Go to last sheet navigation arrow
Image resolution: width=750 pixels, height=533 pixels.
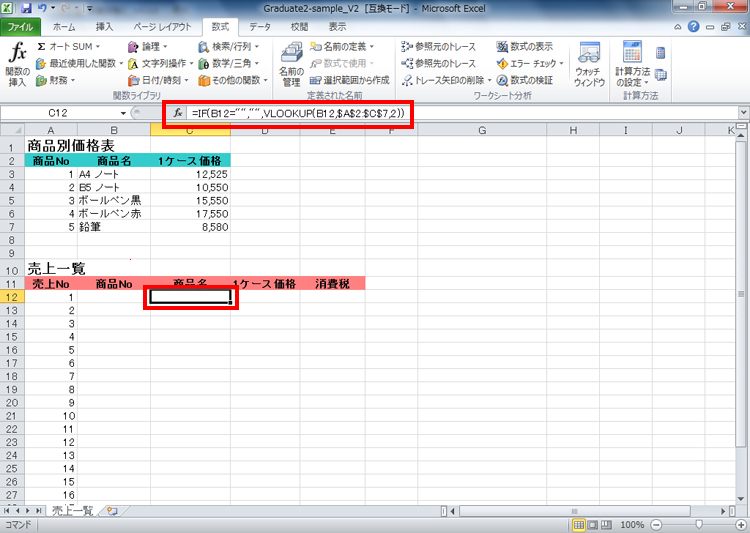(x=38, y=511)
